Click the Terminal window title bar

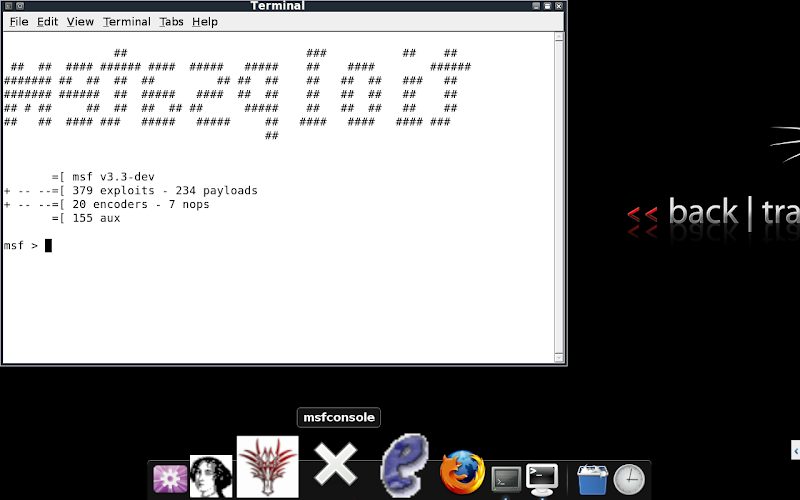(278, 6)
